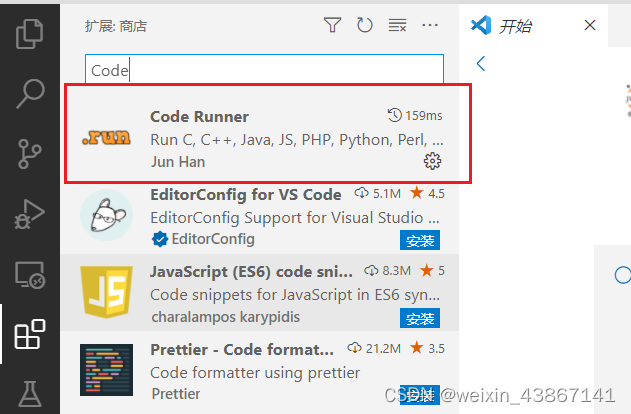
Task: Click JavaScript snippets 5 star rating
Action: click(x=432, y=271)
